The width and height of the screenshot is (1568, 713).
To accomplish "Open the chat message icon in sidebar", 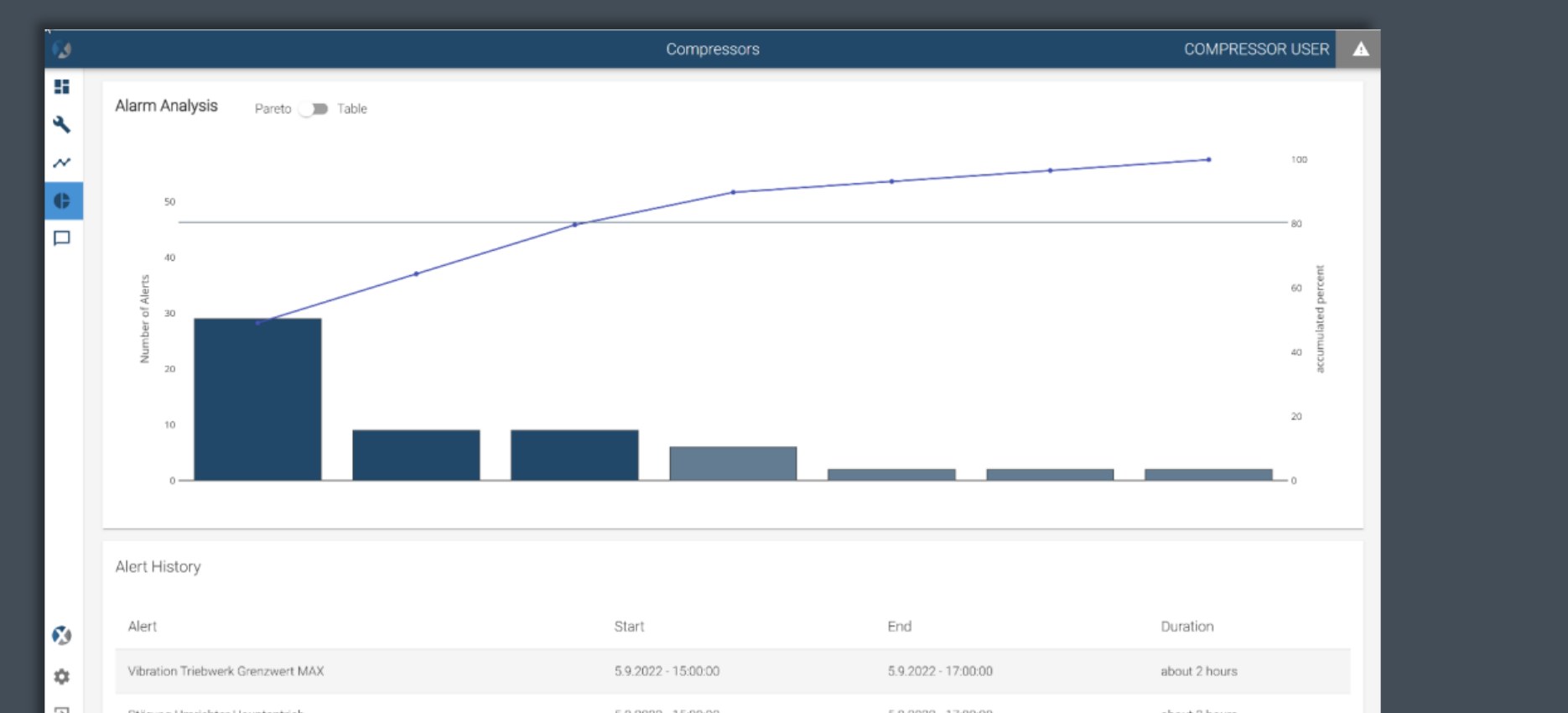I will point(62,238).
